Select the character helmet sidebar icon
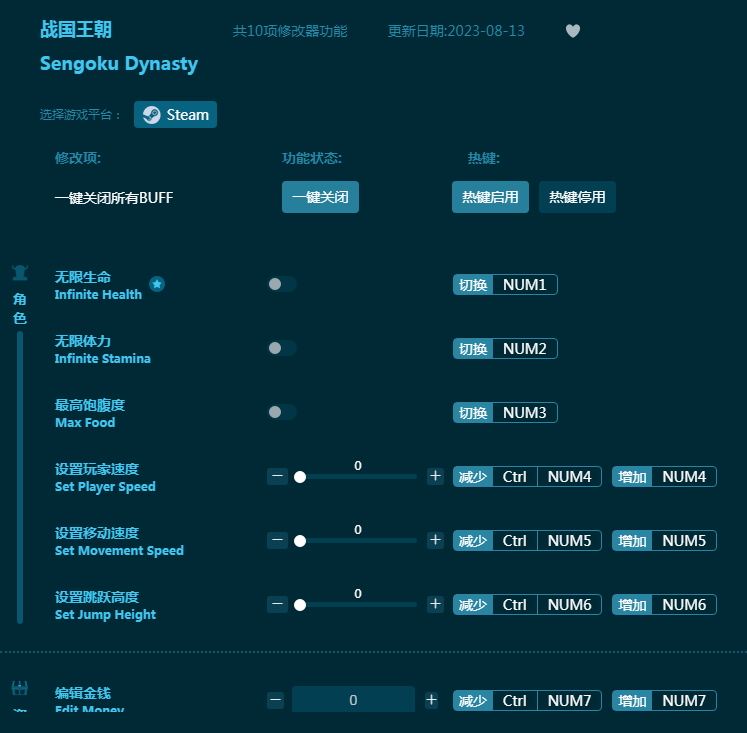This screenshot has height=733, width=747. click(20, 273)
